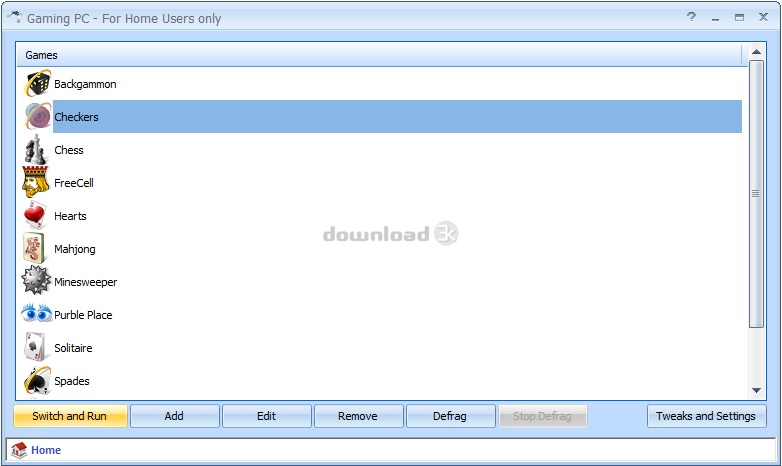Click the Mahjong tile icon
The width and height of the screenshot is (782, 466).
[x=34, y=248]
